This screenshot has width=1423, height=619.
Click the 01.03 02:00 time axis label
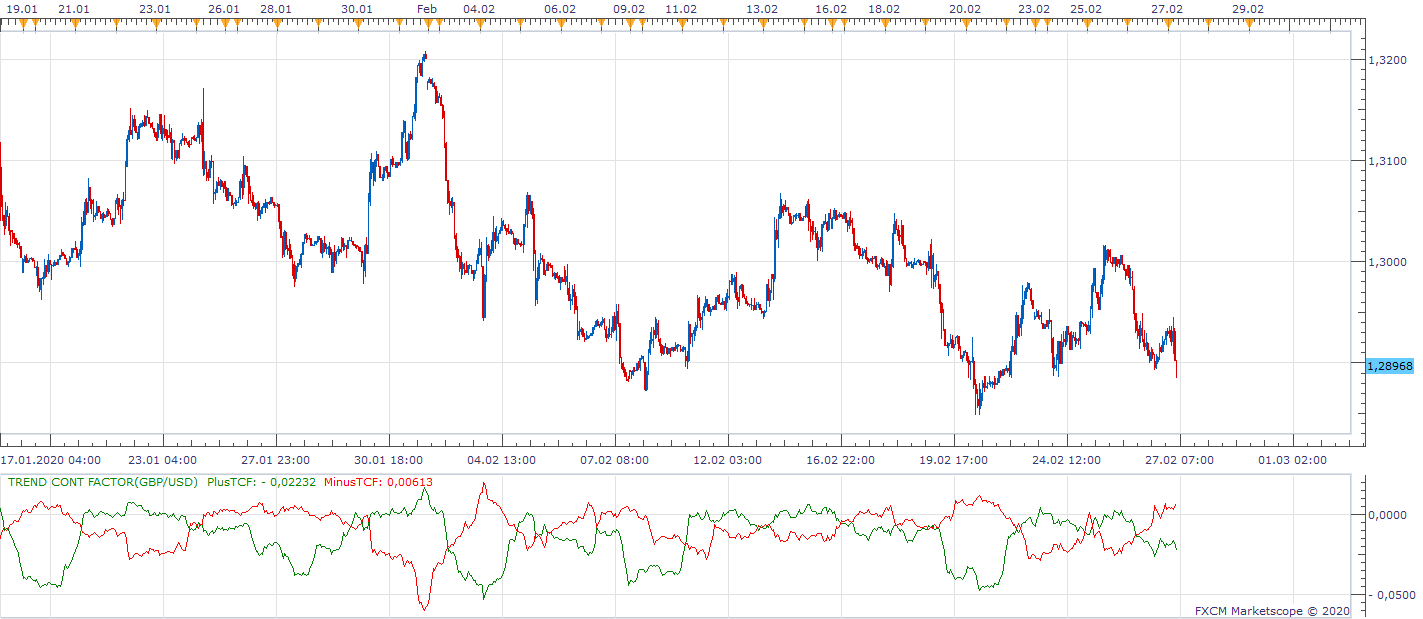point(1293,460)
